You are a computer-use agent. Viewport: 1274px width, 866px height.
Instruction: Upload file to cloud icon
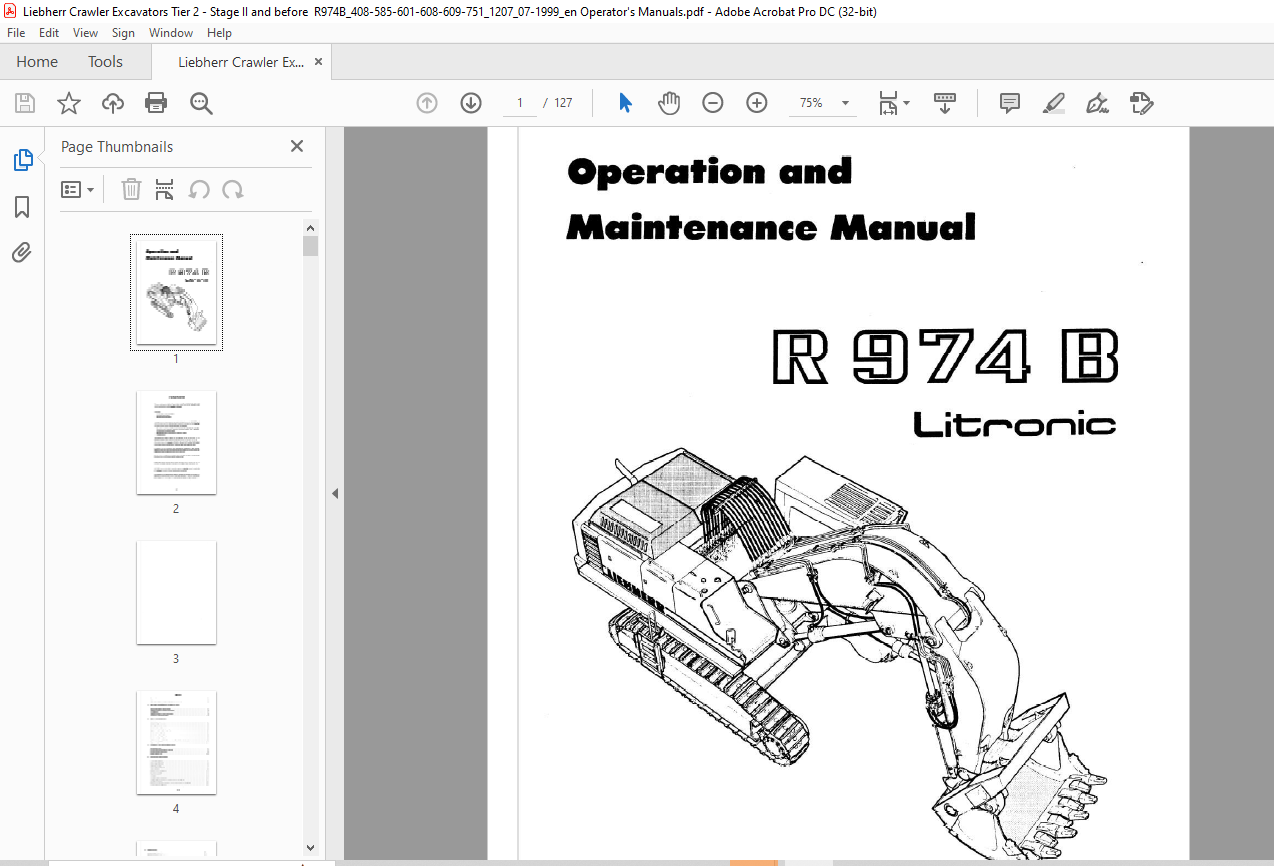[113, 103]
